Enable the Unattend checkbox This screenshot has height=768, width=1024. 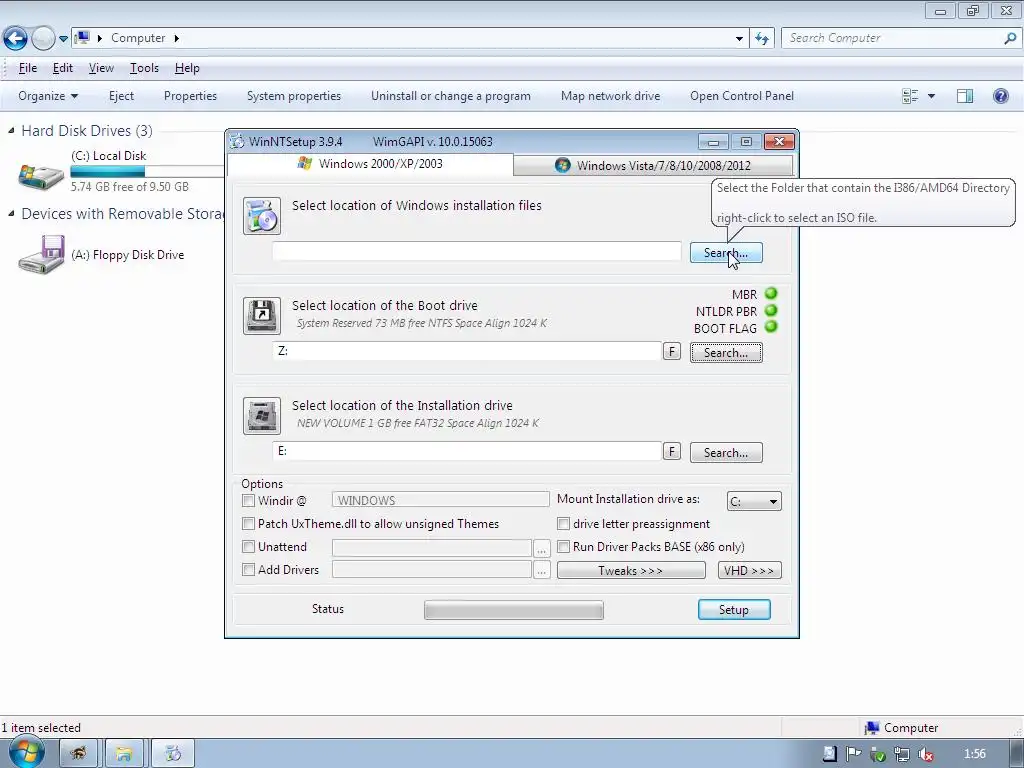pyautogui.click(x=248, y=547)
